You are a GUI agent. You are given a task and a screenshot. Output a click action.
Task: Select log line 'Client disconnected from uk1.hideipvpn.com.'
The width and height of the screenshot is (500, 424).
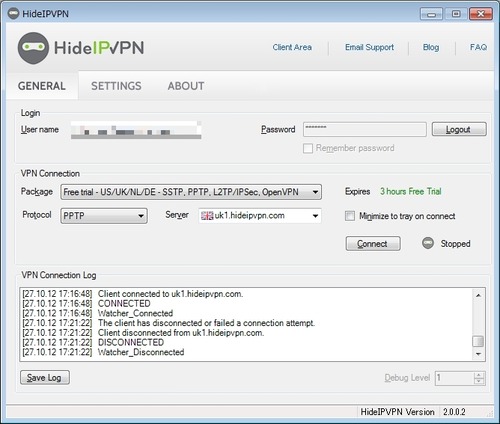[x=181, y=333]
